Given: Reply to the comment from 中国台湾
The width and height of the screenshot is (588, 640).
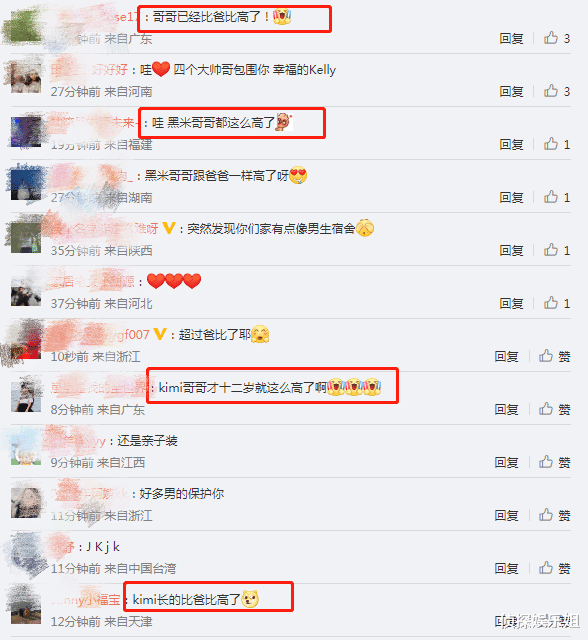Looking at the screenshot, I should pos(506,568).
